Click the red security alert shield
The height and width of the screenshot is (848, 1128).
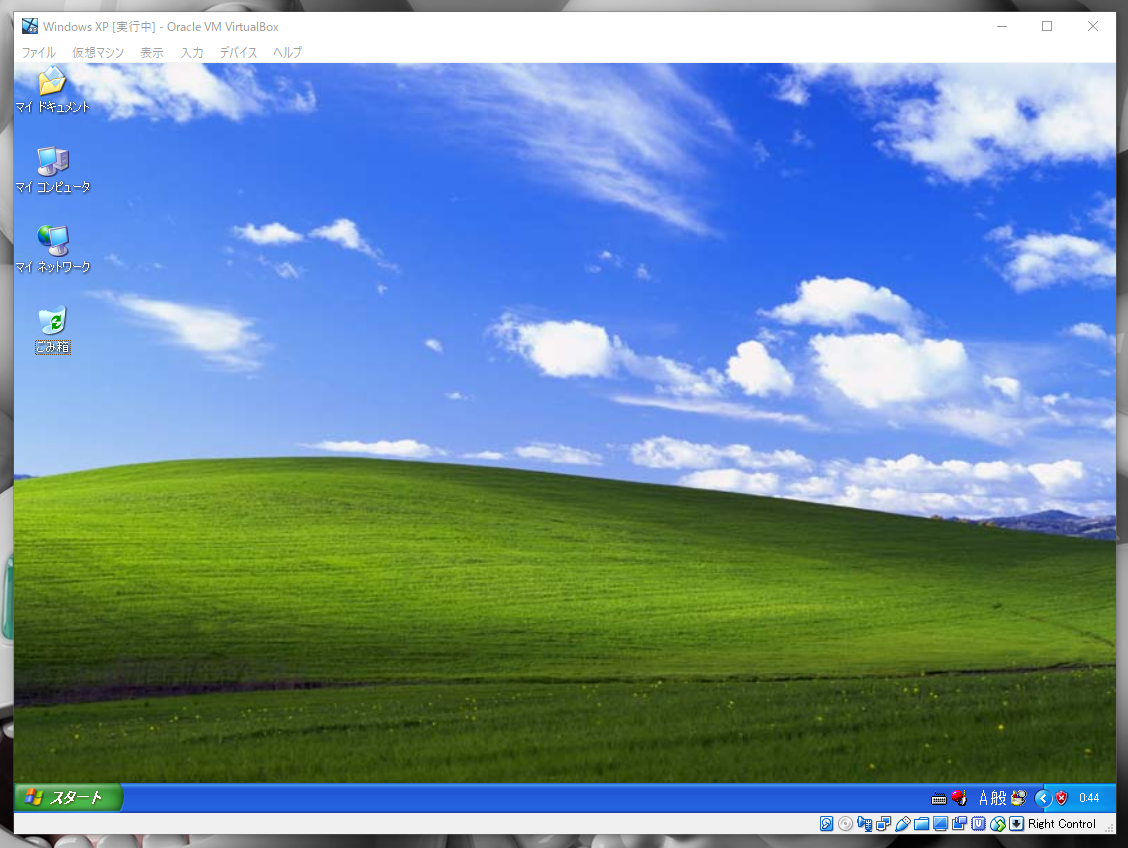tap(1062, 798)
